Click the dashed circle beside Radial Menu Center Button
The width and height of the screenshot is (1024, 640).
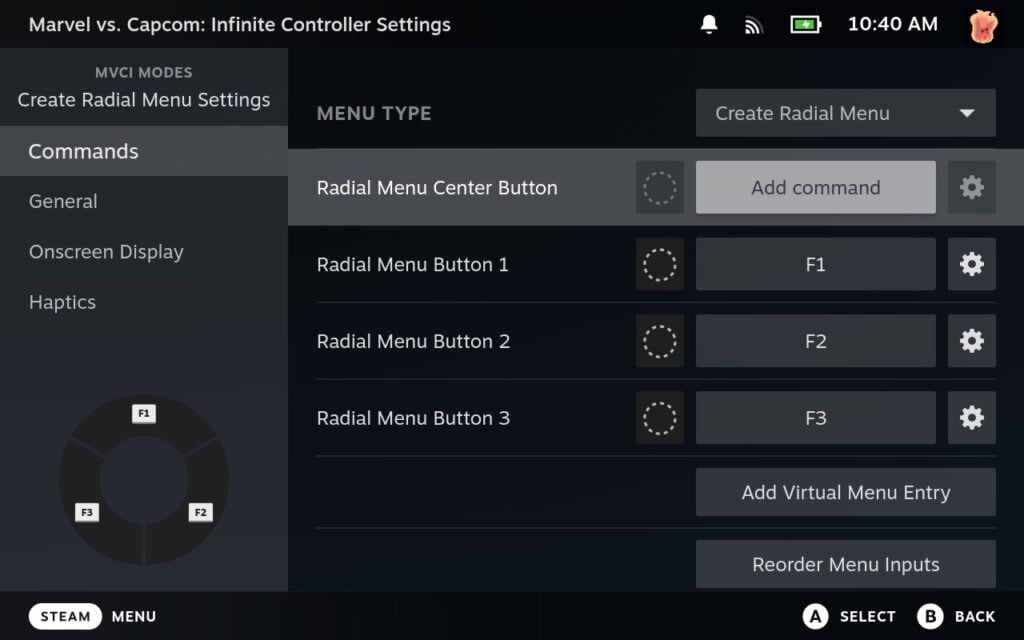pos(659,187)
